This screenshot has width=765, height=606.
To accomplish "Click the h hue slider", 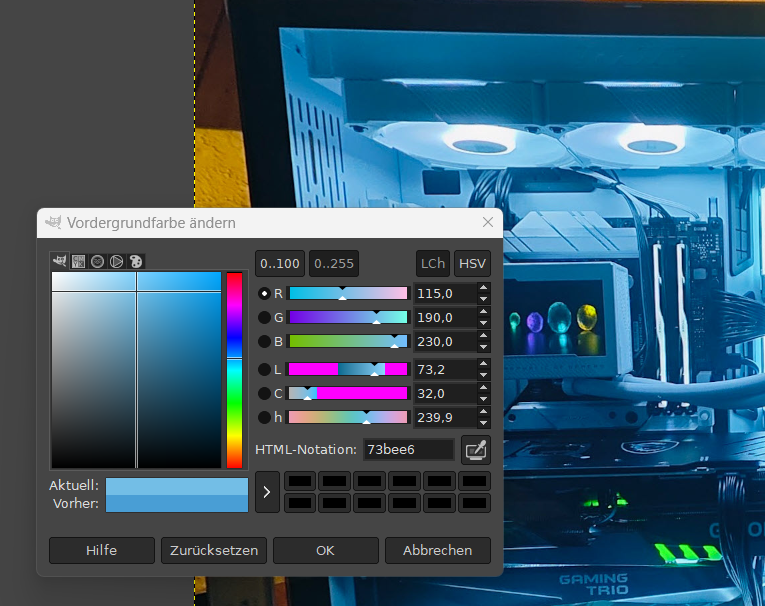I will click(348, 418).
